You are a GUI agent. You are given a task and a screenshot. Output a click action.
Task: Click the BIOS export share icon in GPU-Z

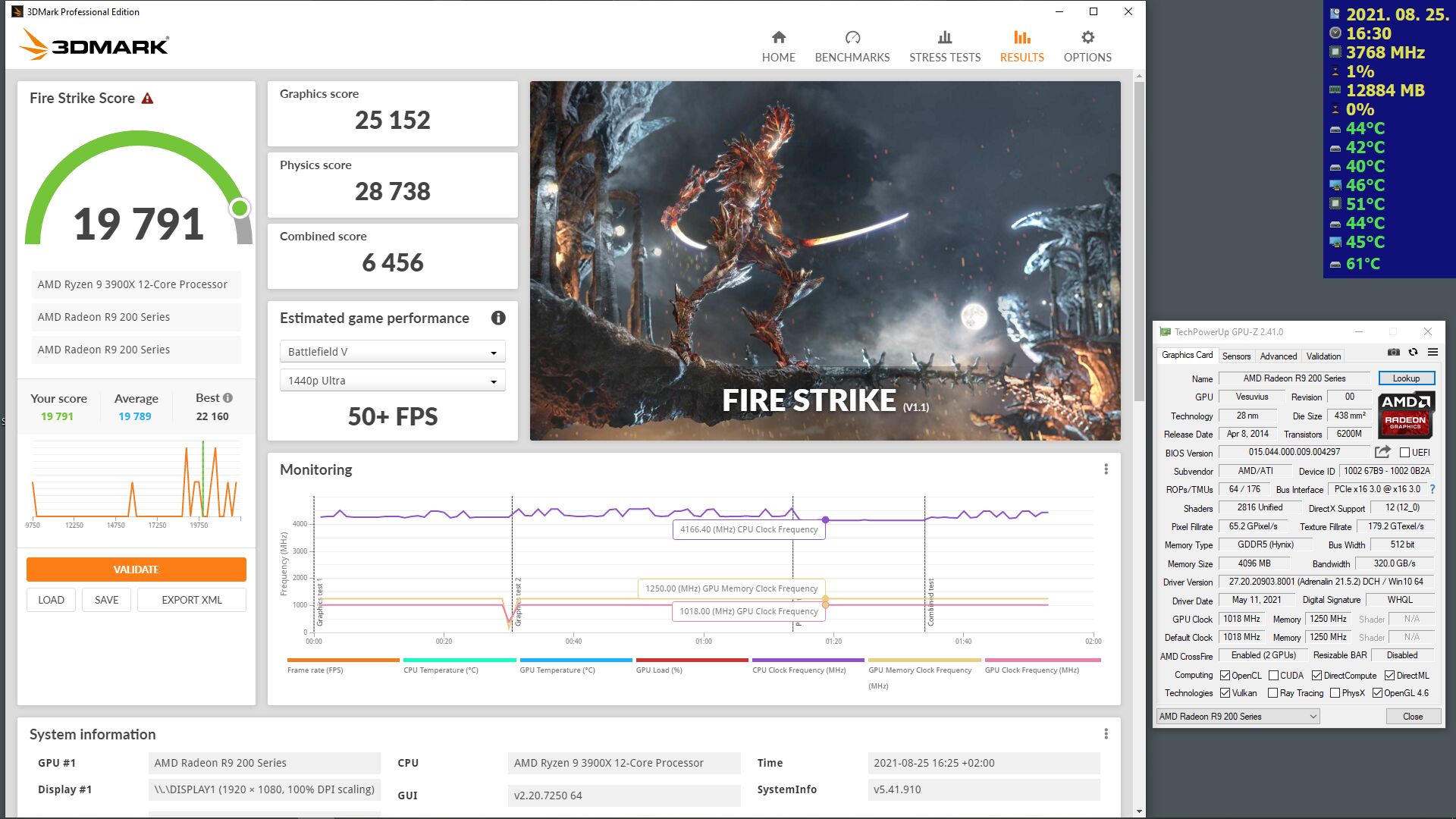point(1382,452)
